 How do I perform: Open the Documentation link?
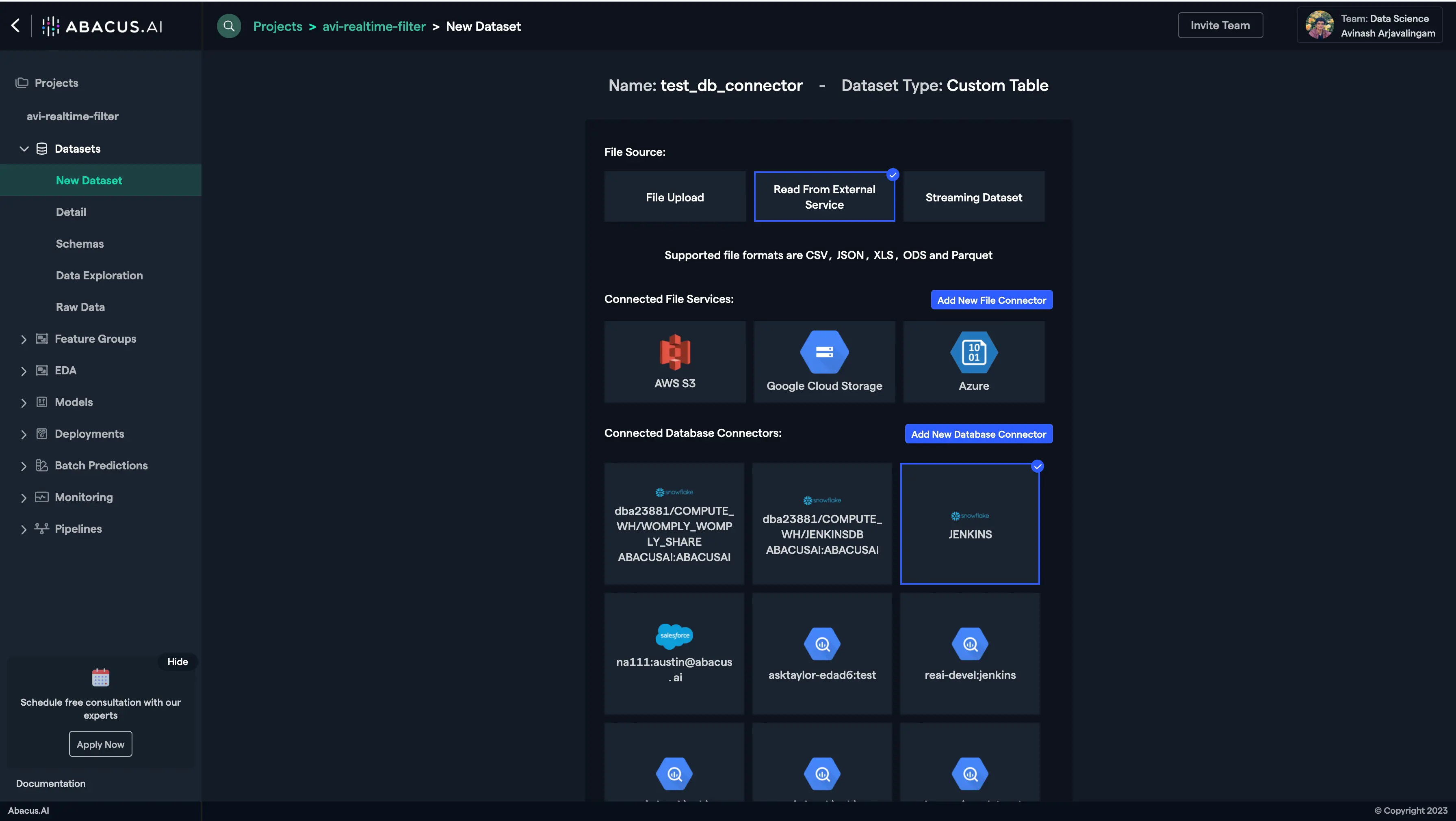pyautogui.click(x=51, y=783)
